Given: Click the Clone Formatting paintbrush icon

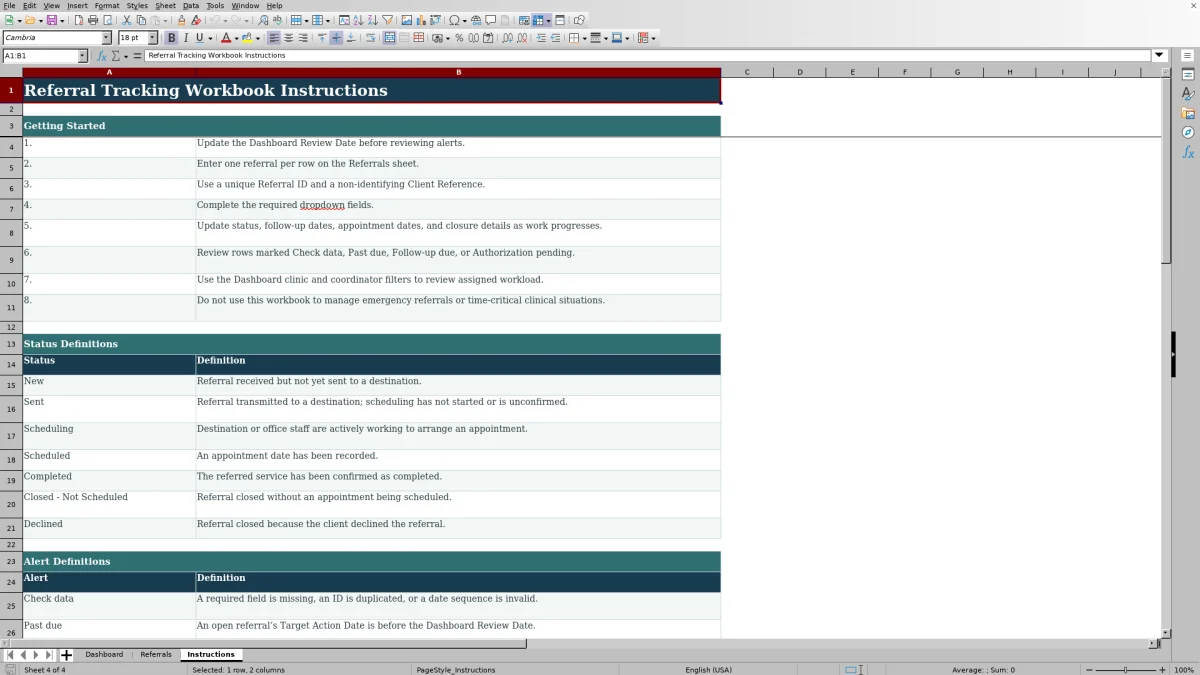Looking at the screenshot, I should 182,20.
